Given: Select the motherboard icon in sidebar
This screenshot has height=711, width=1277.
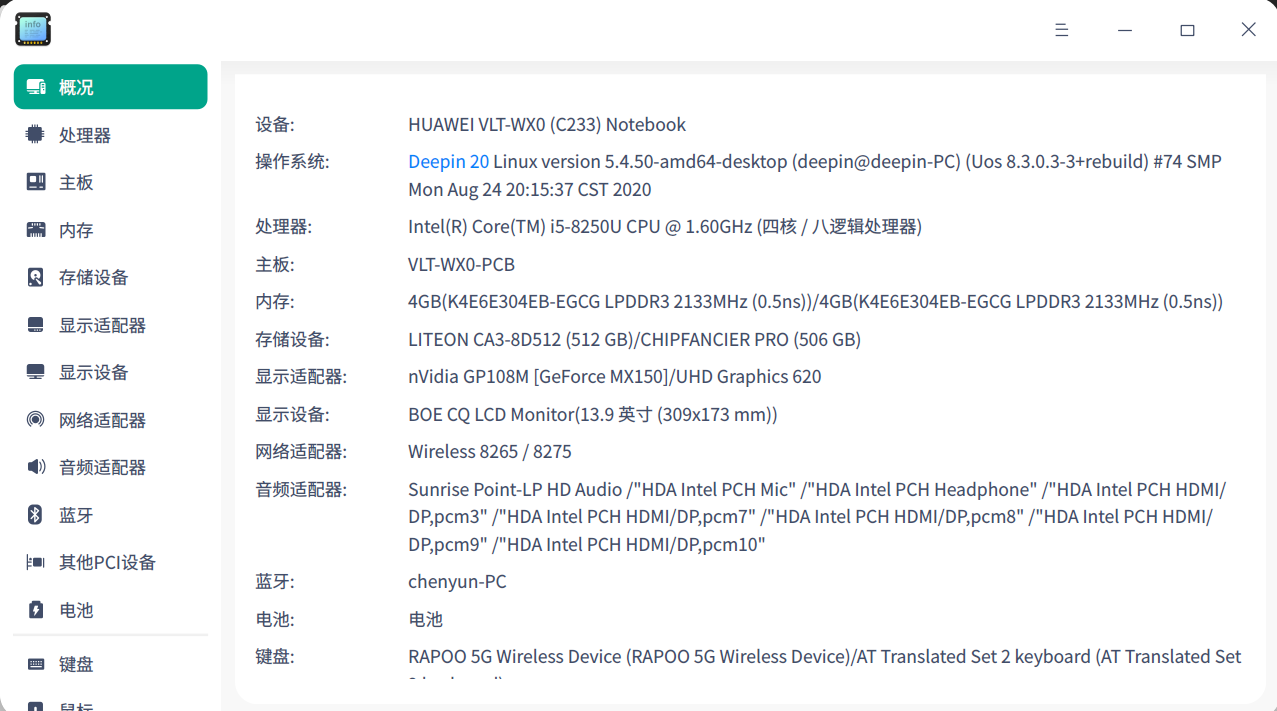Looking at the screenshot, I should [x=36, y=182].
